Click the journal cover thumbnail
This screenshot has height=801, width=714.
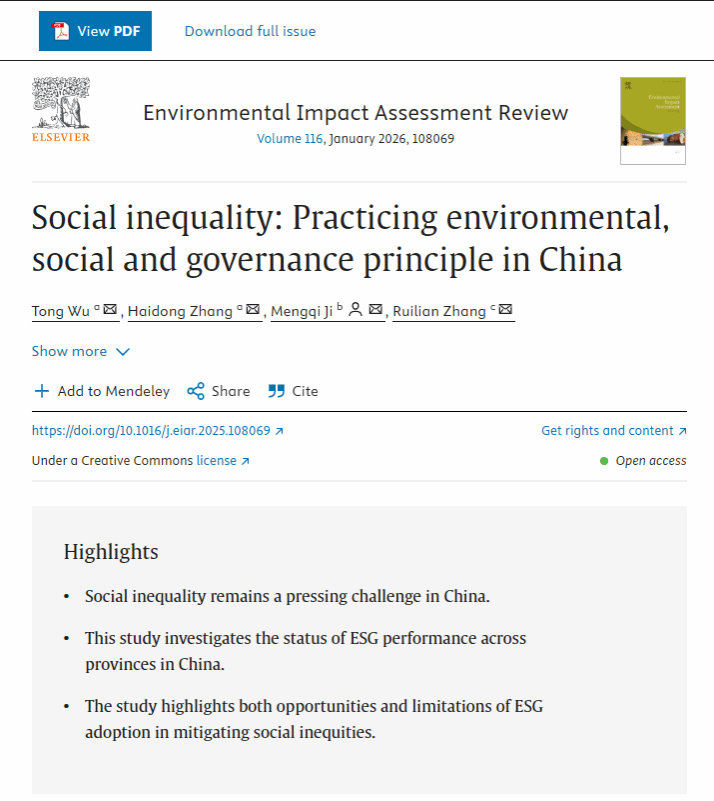pyautogui.click(x=652, y=120)
